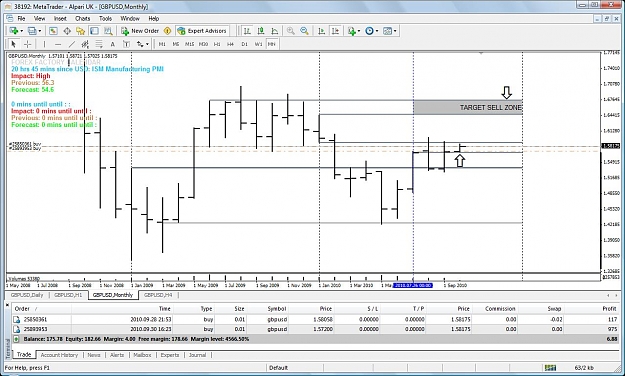Switch to W1 timeframe

[x=258, y=44]
